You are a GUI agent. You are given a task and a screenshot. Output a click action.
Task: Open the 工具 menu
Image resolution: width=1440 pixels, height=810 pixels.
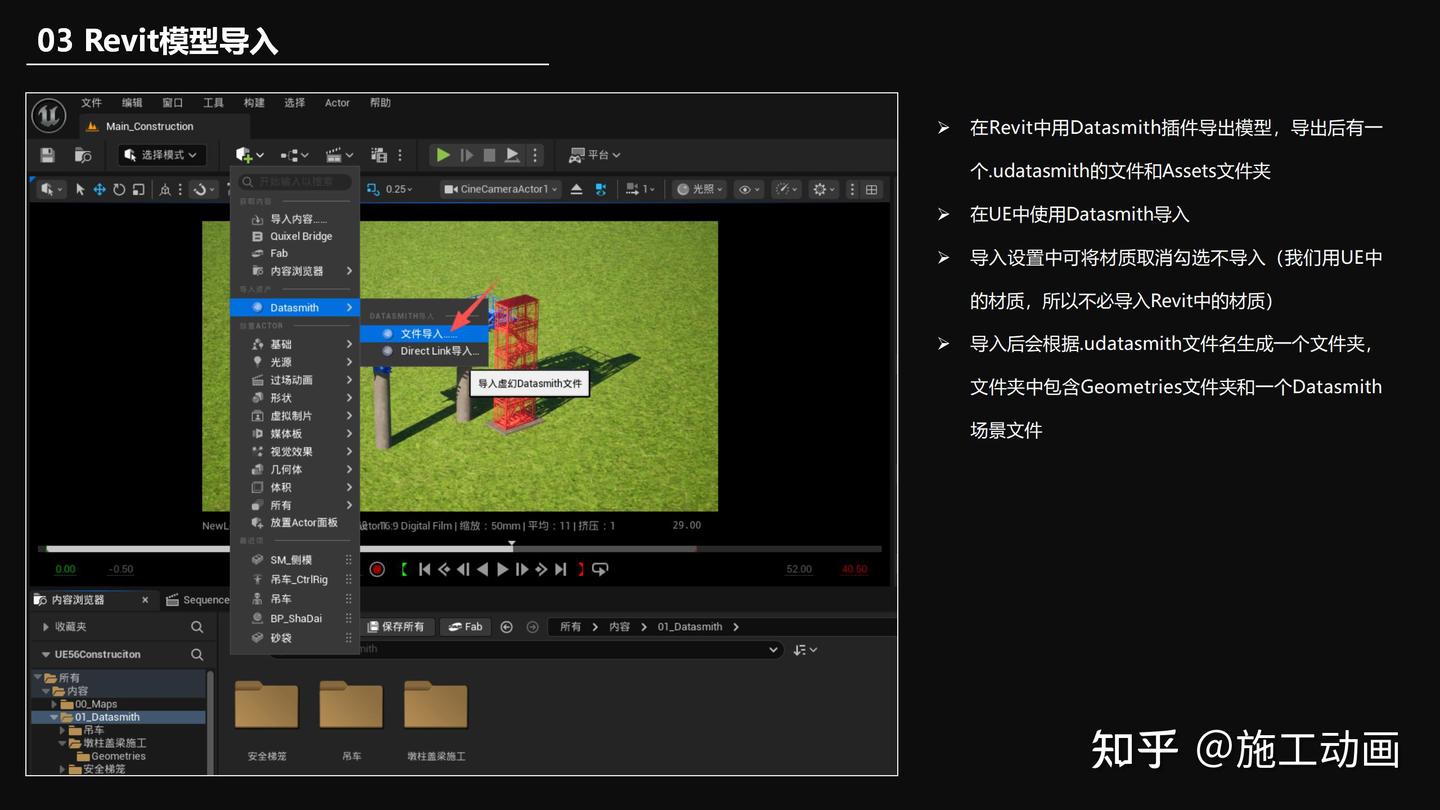tap(213, 103)
